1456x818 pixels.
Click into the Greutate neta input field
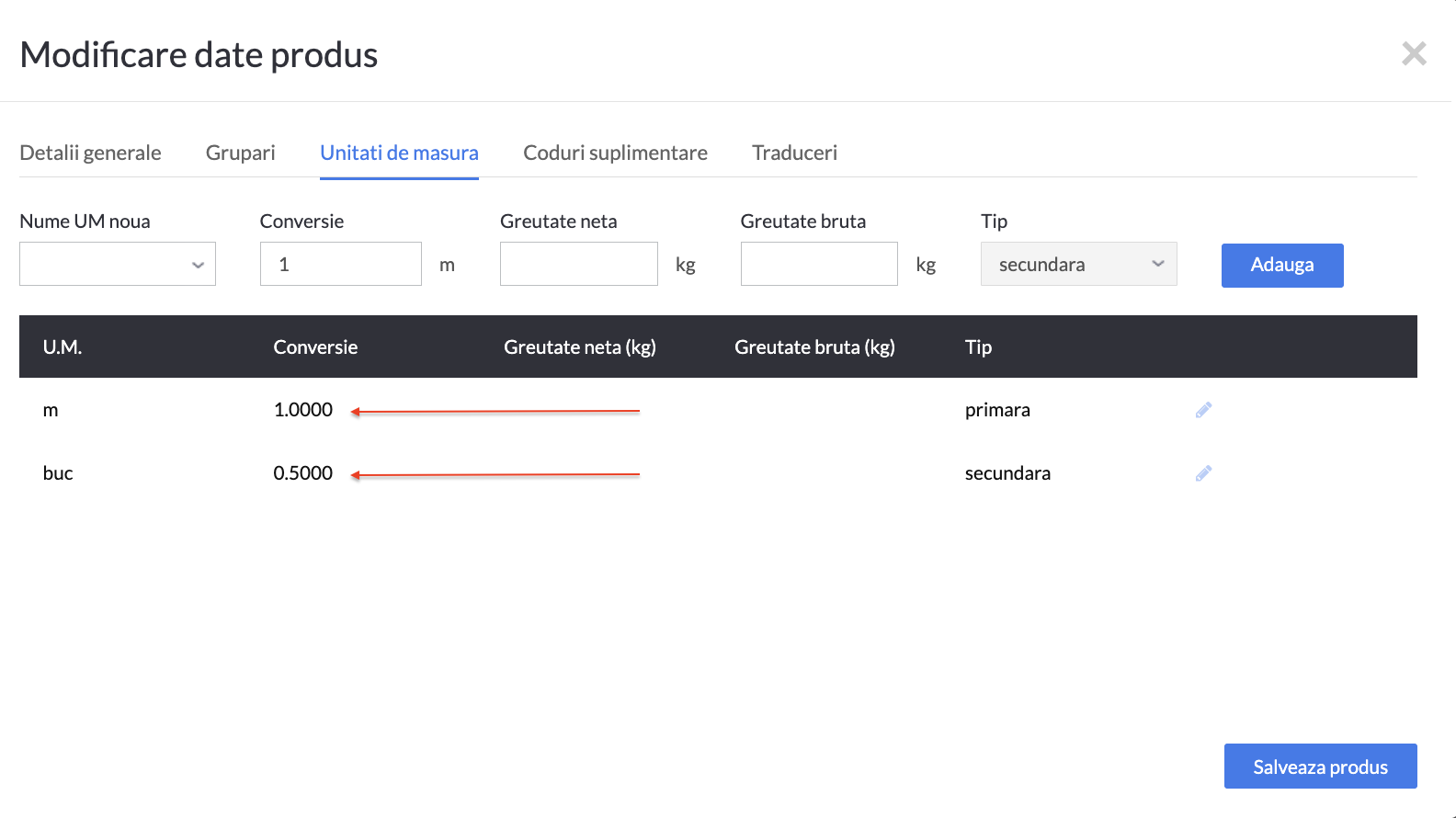[x=578, y=265]
